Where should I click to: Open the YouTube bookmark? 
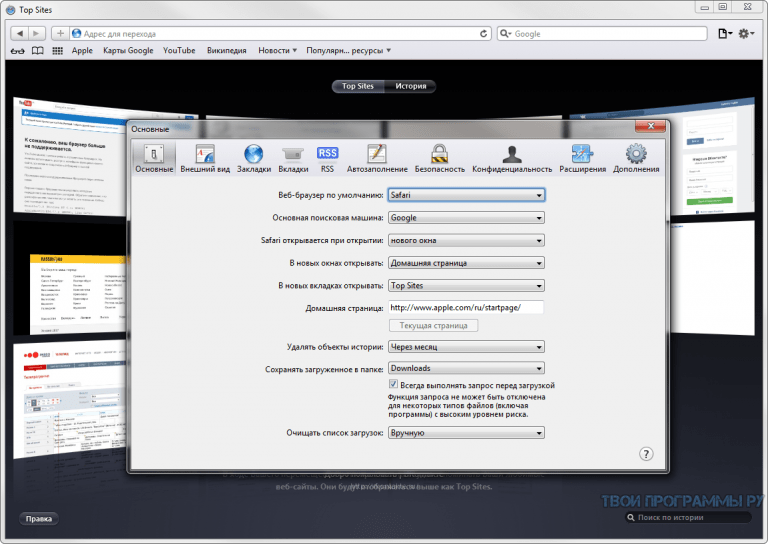click(x=179, y=50)
